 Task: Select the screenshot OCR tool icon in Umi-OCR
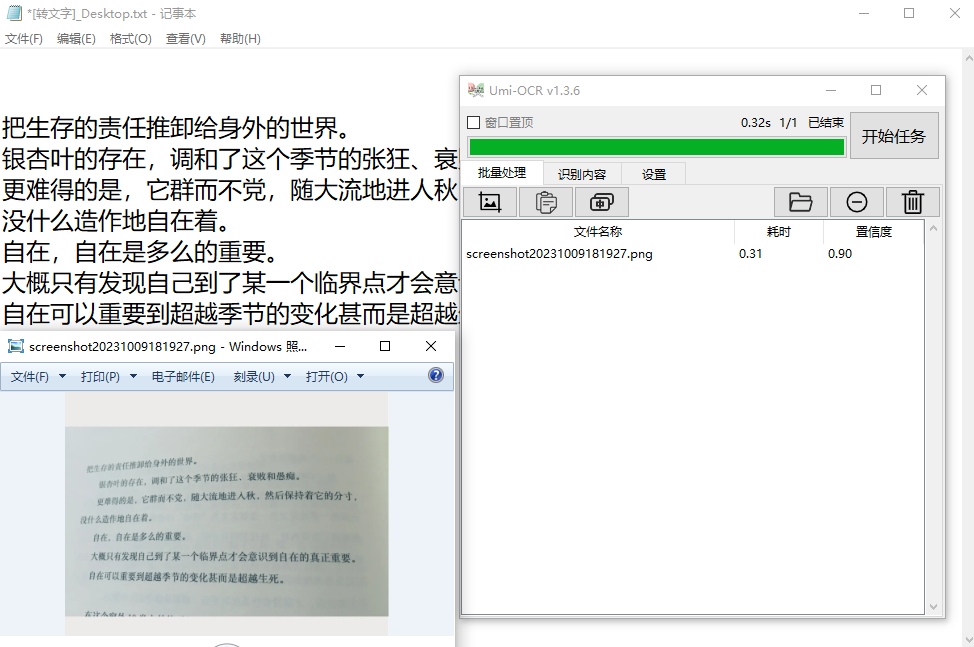pos(601,201)
